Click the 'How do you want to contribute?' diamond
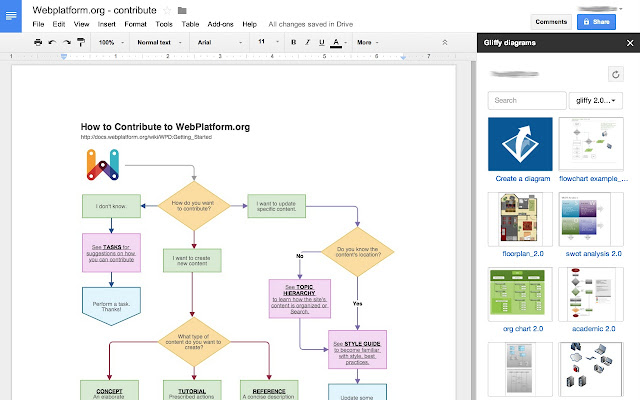Image resolution: width=640 pixels, height=400 pixels. click(x=194, y=206)
